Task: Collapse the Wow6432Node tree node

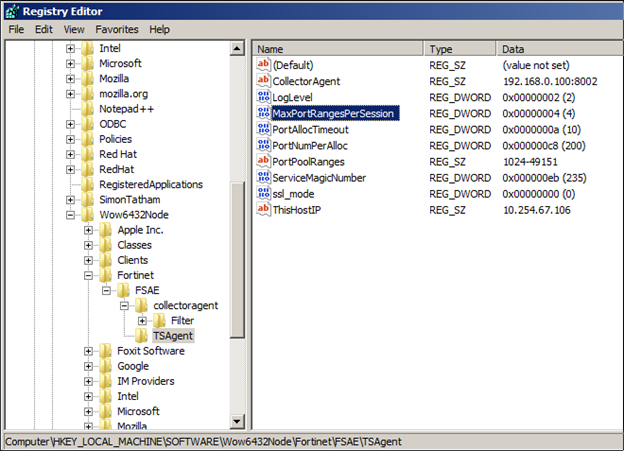Action: pyautogui.click(x=71, y=215)
